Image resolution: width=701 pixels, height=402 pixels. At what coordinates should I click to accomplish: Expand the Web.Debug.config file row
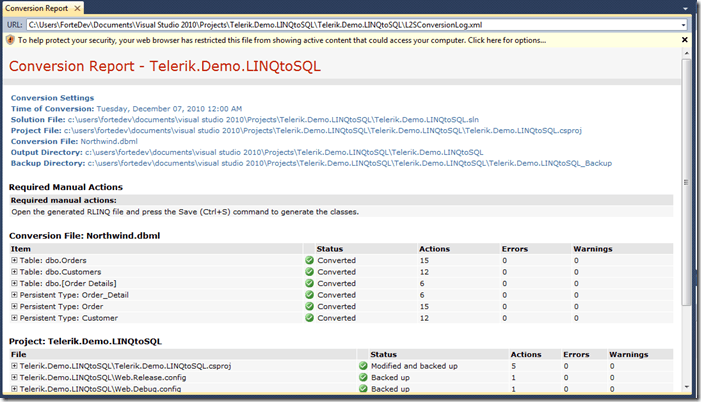click(x=14, y=389)
